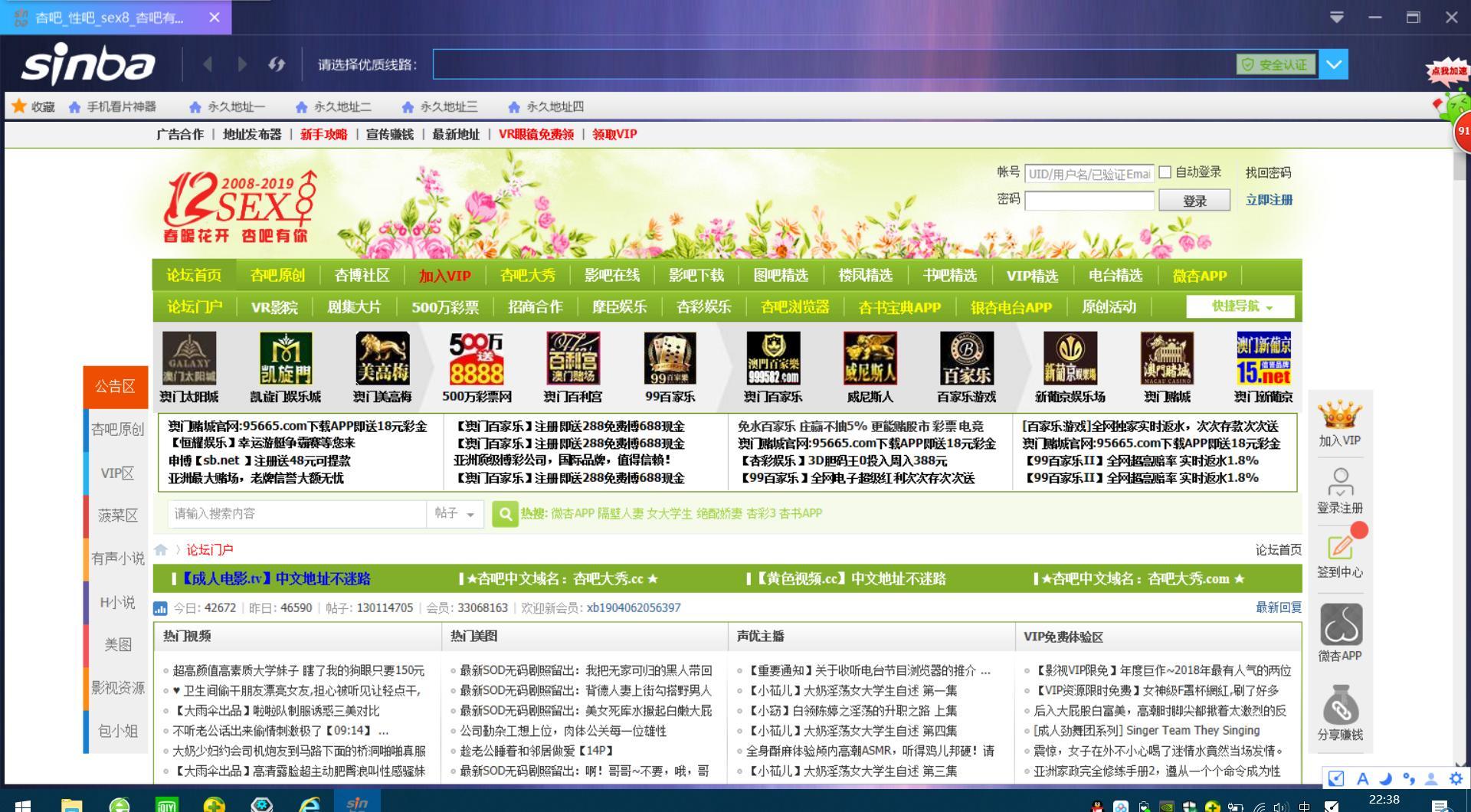Viewport: 1471px width, 812px height.
Task: Toggle the 自动登录 checkbox
Action: (x=1165, y=172)
